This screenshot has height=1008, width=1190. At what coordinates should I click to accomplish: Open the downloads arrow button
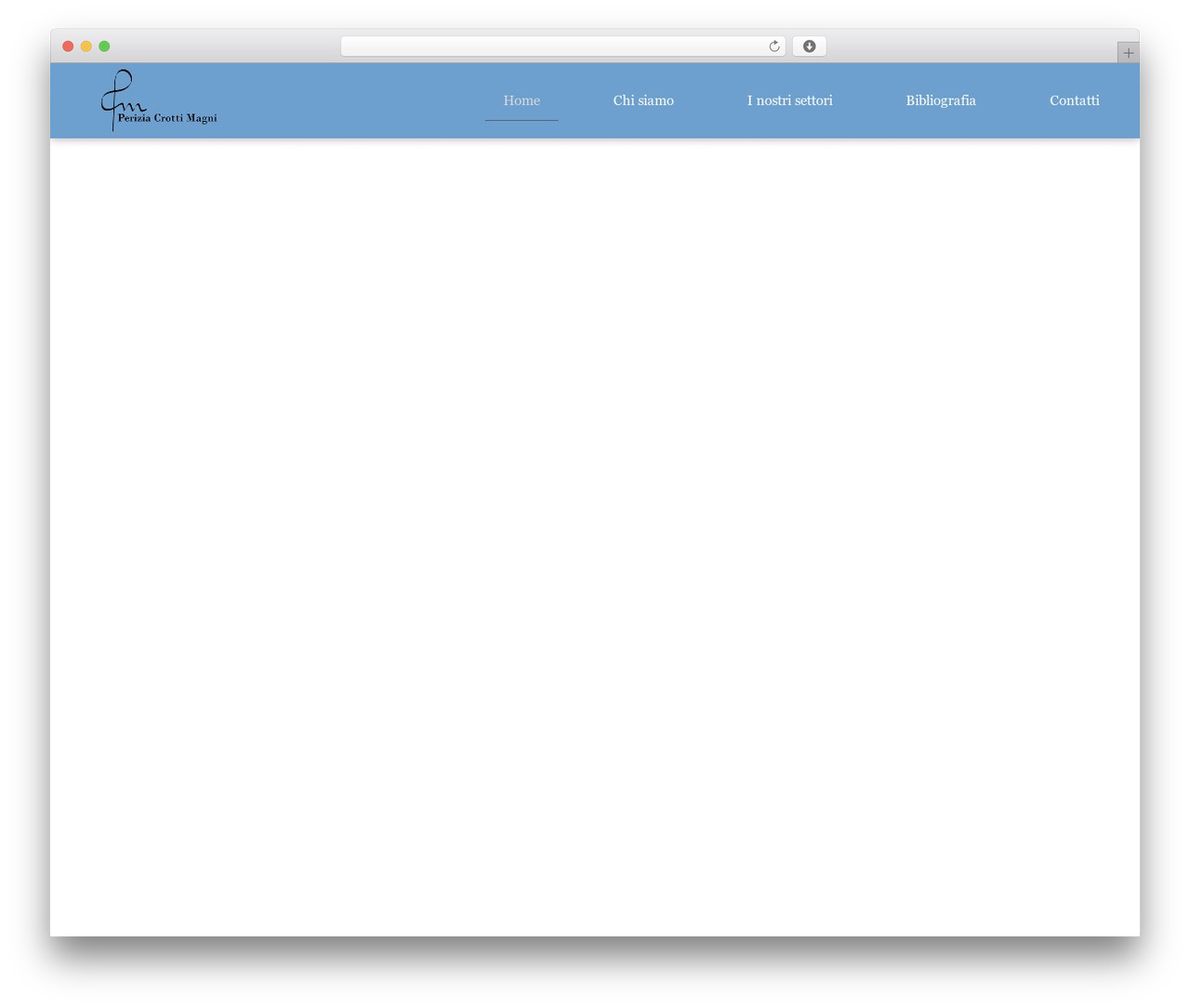coord(809,46)
